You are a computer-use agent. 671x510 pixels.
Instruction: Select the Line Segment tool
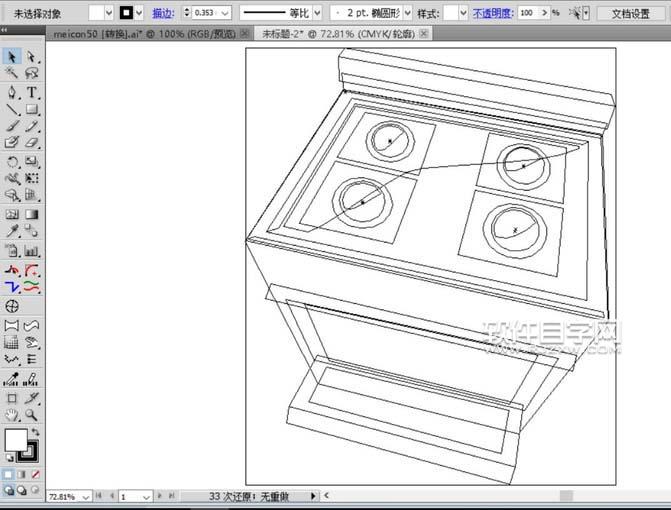point(12,109)
